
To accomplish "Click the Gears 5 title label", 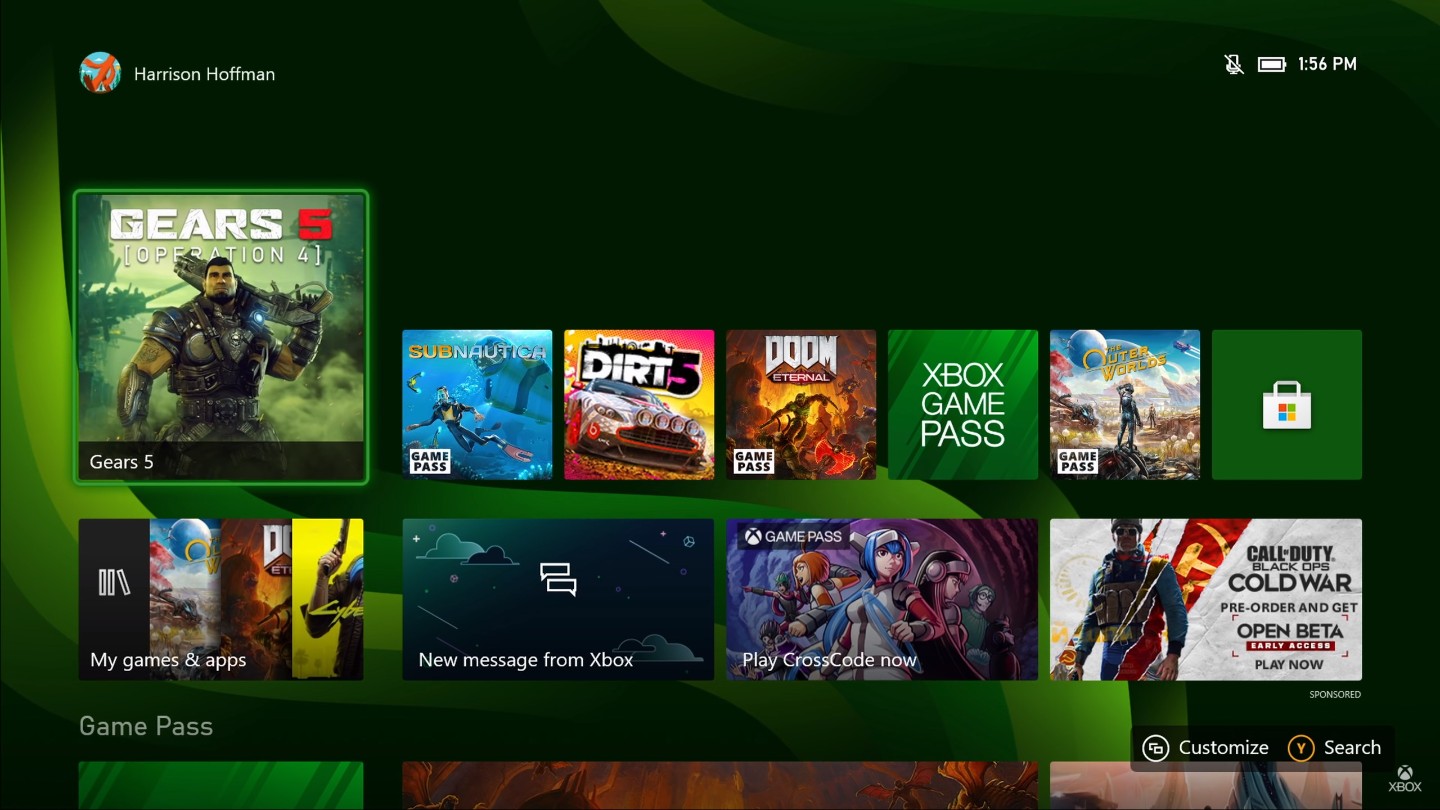I will click(122, 462).
